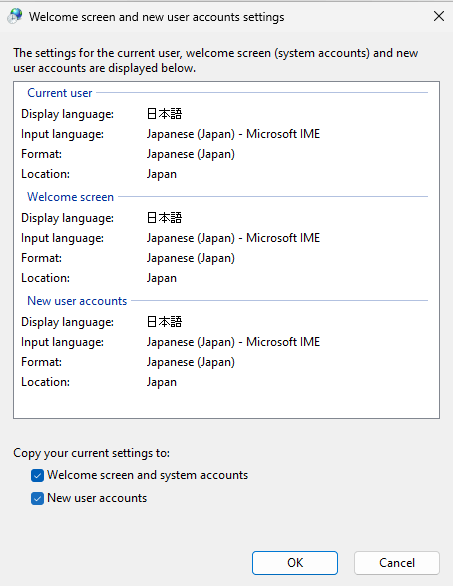453x586 pixels.
Task: Click New user accounts Location value Japan
Action: point(161,382)
